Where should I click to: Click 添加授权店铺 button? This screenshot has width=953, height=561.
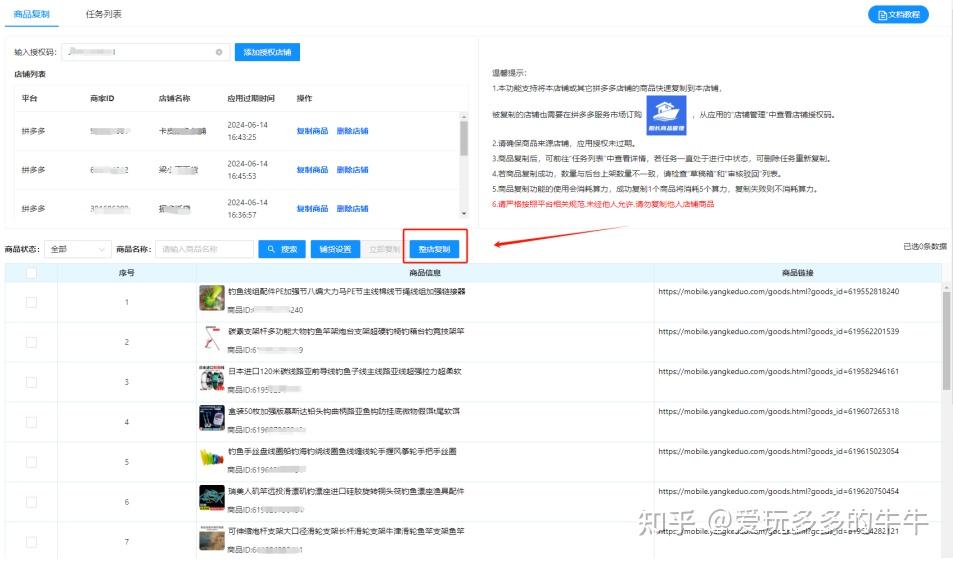[267, 52]
